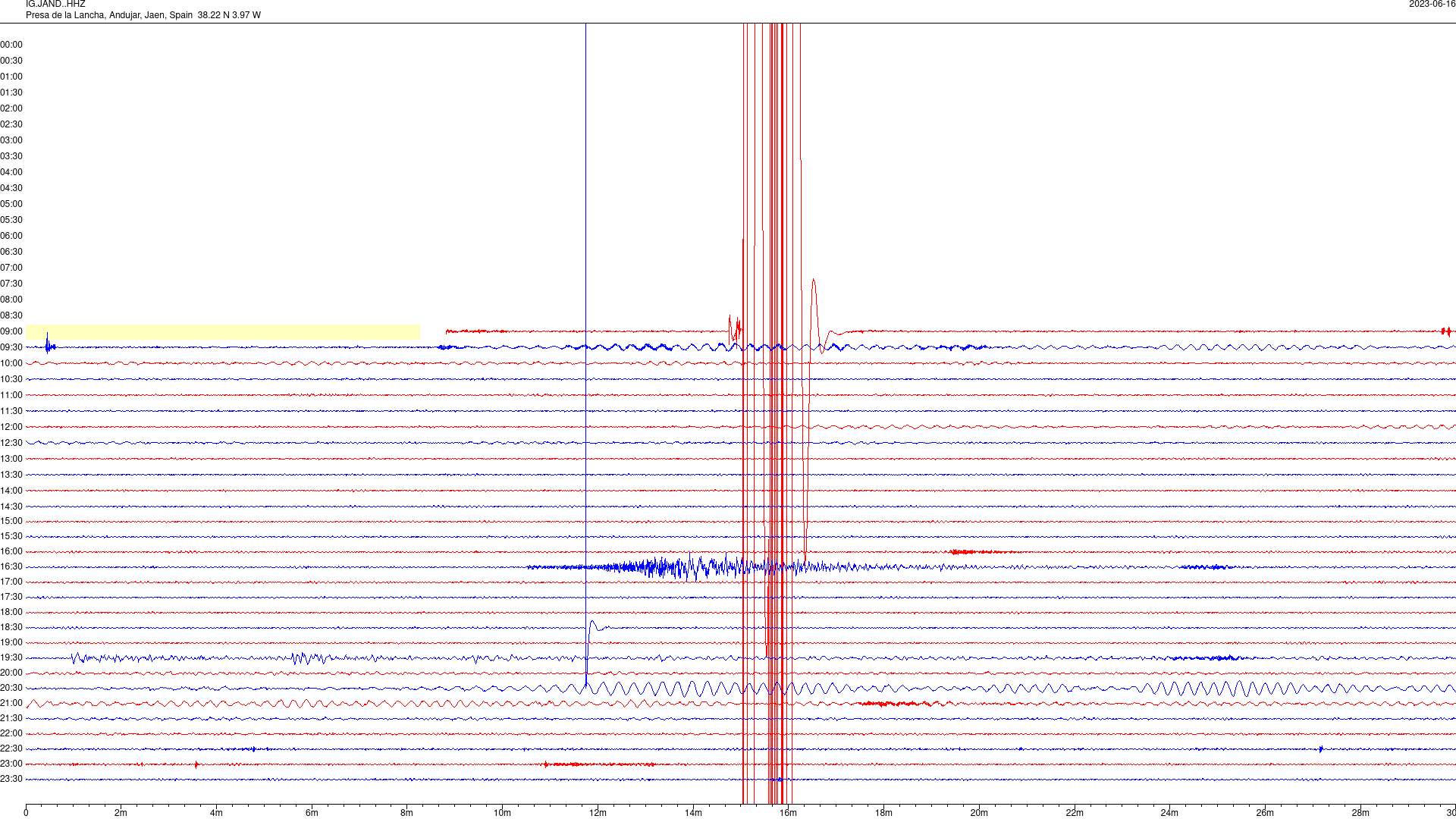This screenshot has width=1456, height=819.
Task: Click the 6m tick on the time axis
Action: (312, 813)
